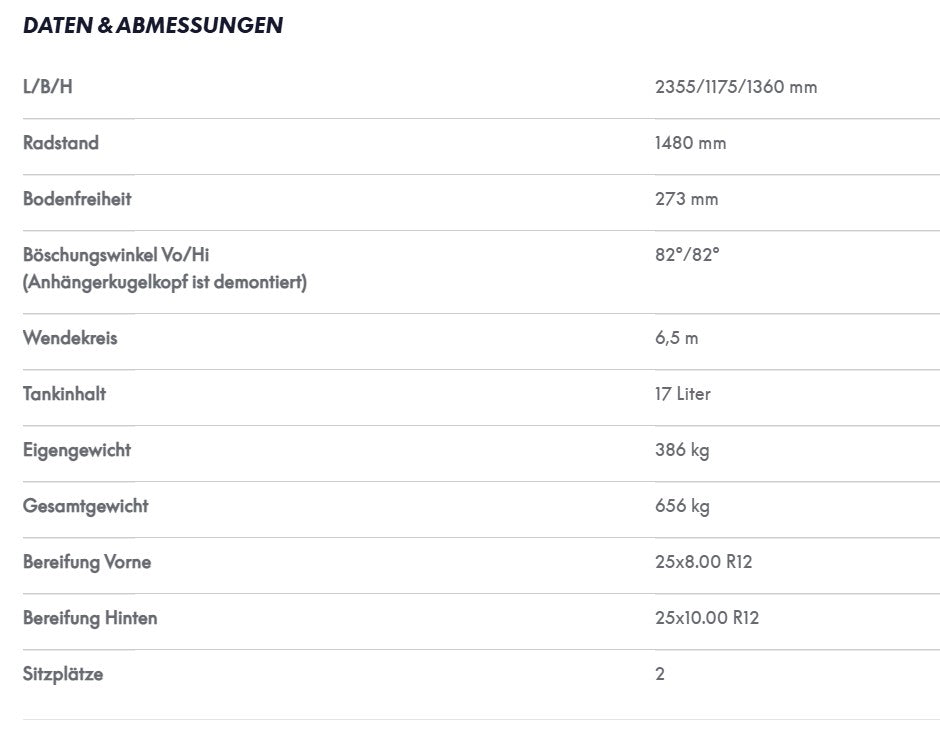Select the L/B/H row label

[48, 87]
